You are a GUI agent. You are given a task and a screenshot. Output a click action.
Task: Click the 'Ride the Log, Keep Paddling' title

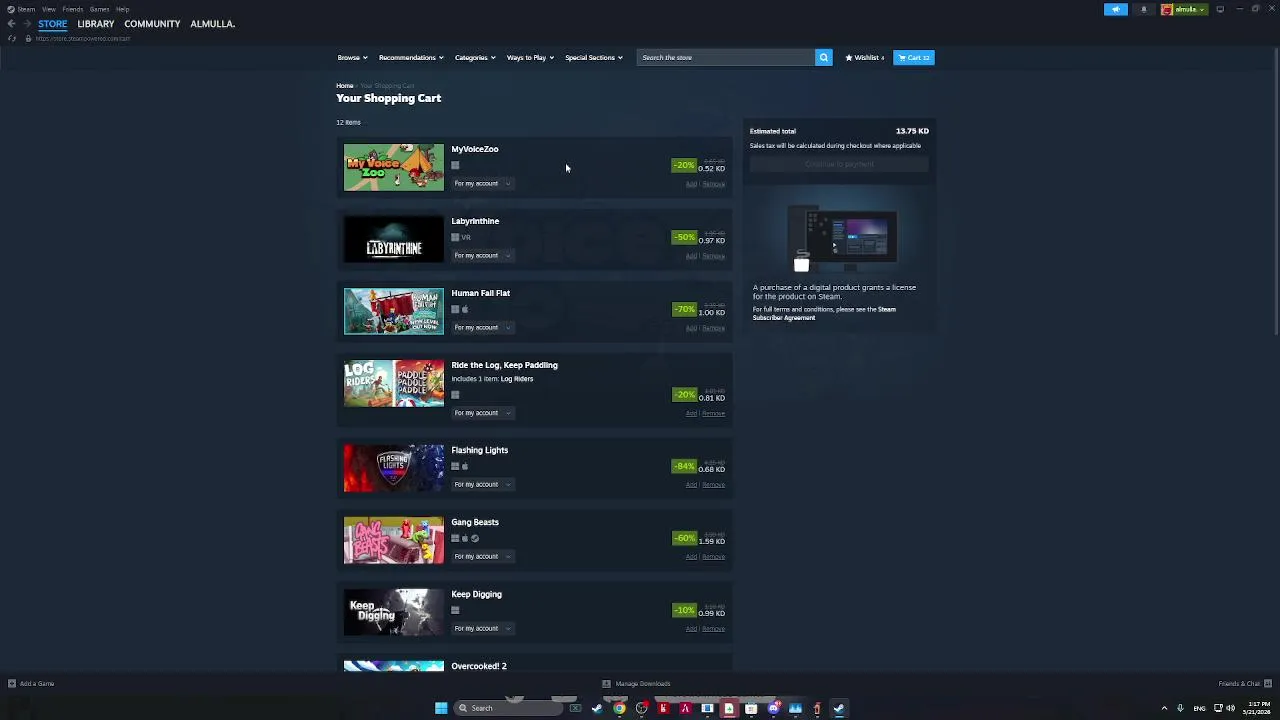[x=504, y=365]
